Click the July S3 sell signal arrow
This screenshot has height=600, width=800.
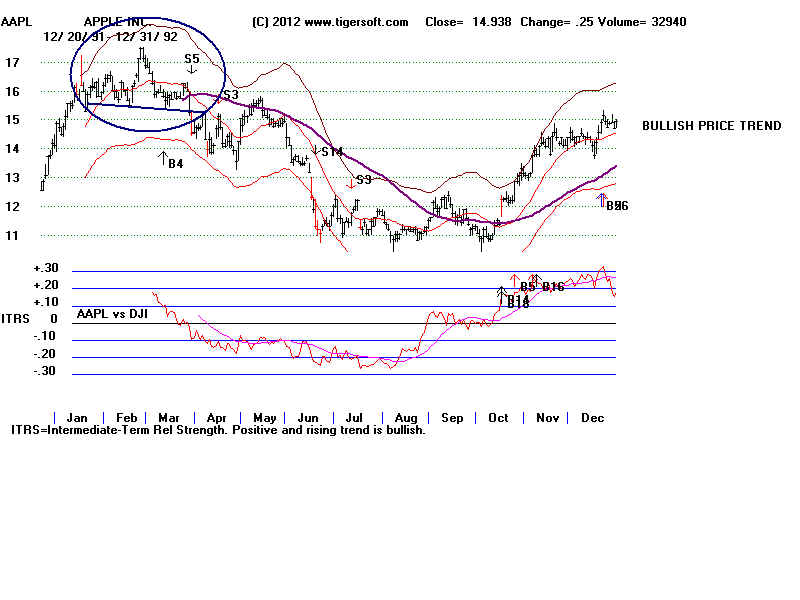pos(351,184)
